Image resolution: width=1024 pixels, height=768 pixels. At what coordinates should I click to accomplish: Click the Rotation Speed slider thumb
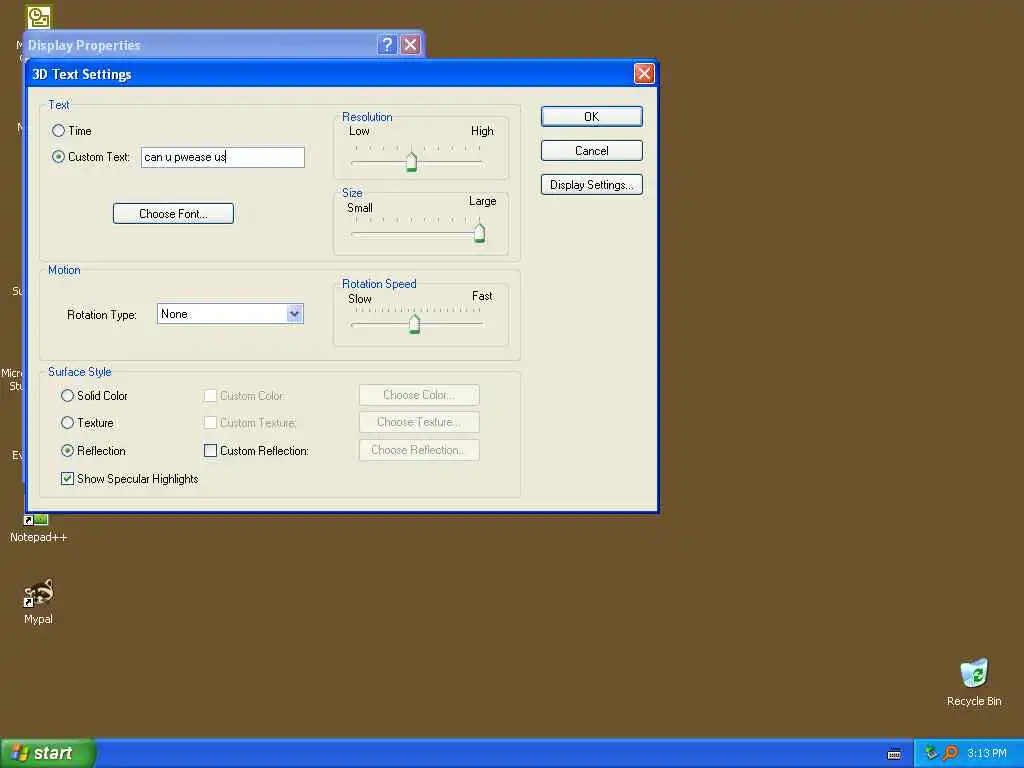pyautogui.click(x=414, y=323)
